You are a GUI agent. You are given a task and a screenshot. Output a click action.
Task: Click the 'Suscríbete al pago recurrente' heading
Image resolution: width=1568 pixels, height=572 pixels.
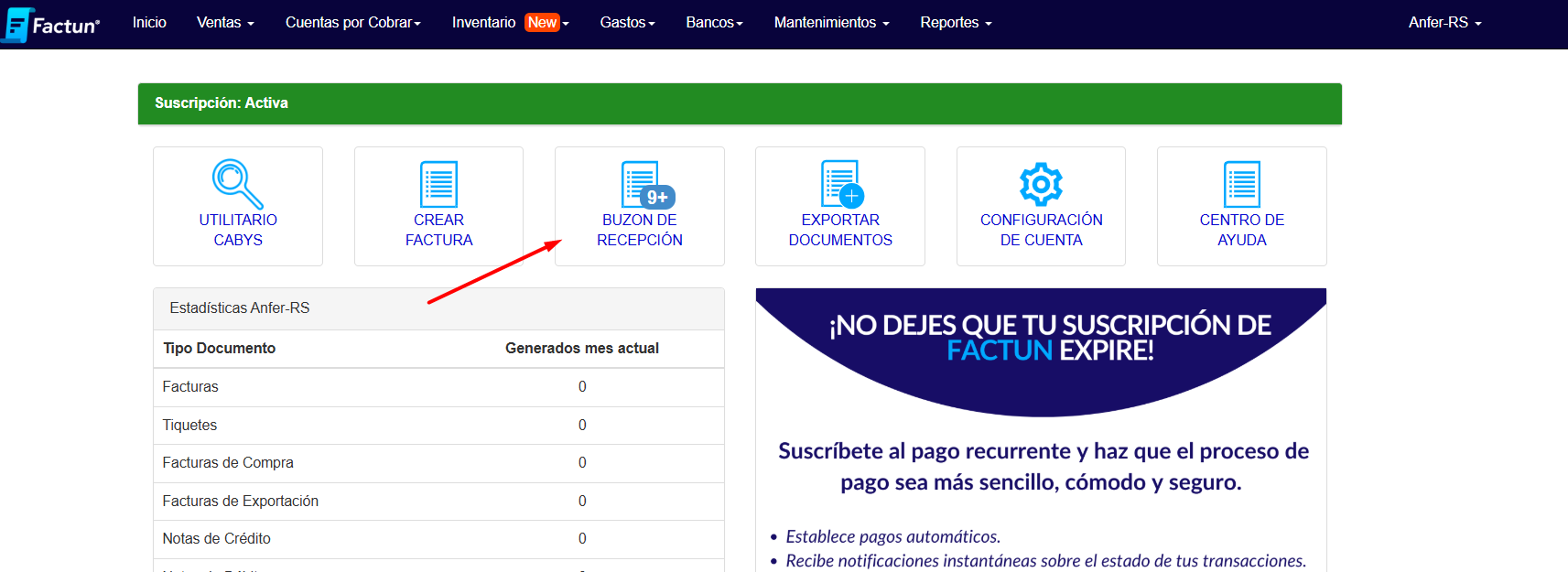click(1043, 466)
